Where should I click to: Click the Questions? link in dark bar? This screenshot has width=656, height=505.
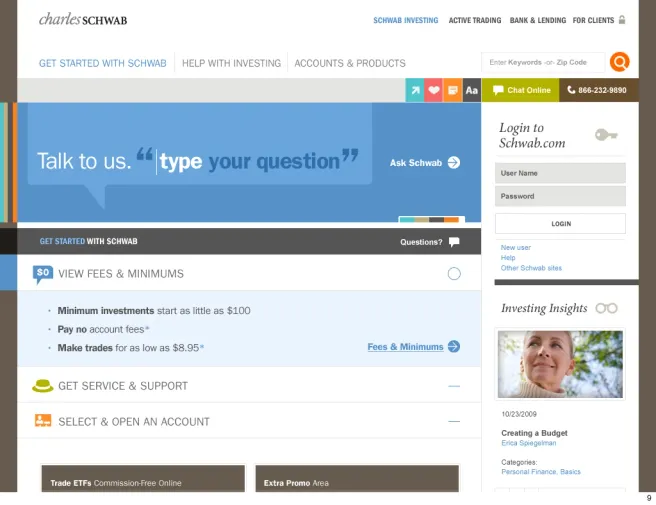421,242
